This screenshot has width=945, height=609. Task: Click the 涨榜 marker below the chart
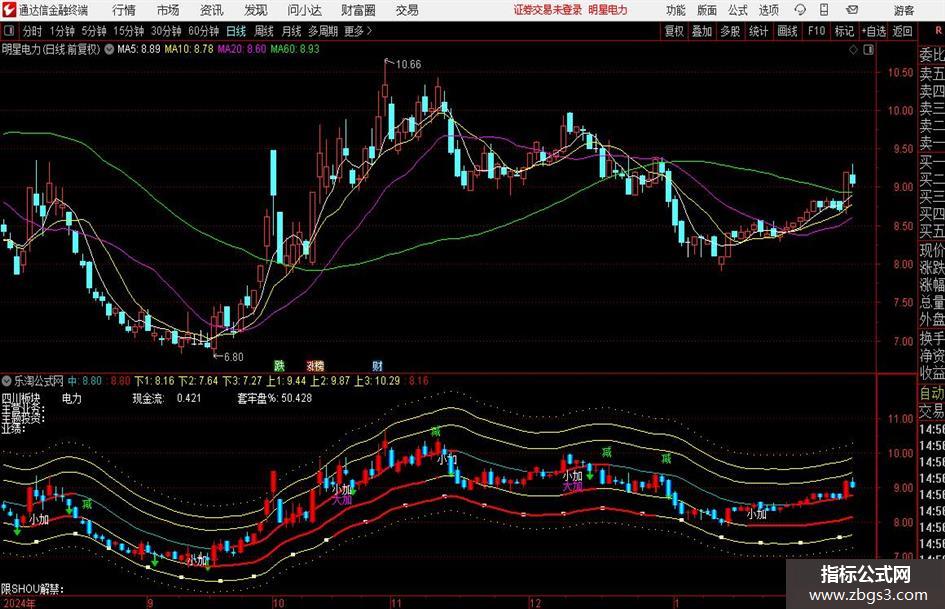point(315,365)
